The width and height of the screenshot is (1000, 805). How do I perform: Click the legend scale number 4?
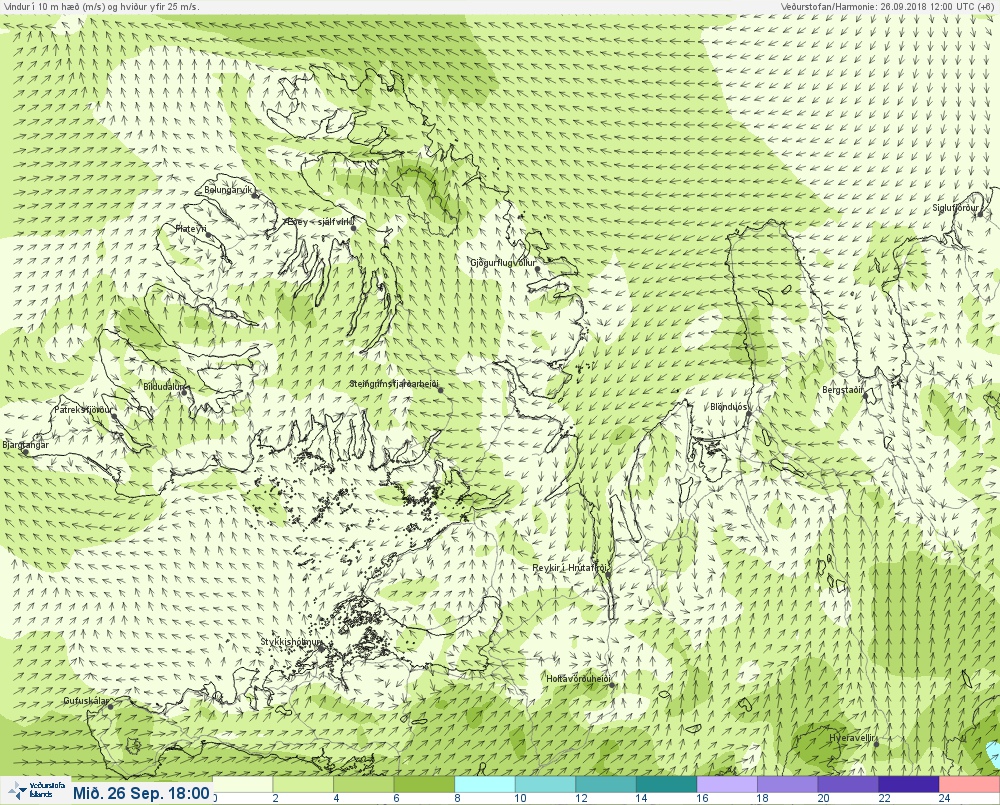[336, 798]
